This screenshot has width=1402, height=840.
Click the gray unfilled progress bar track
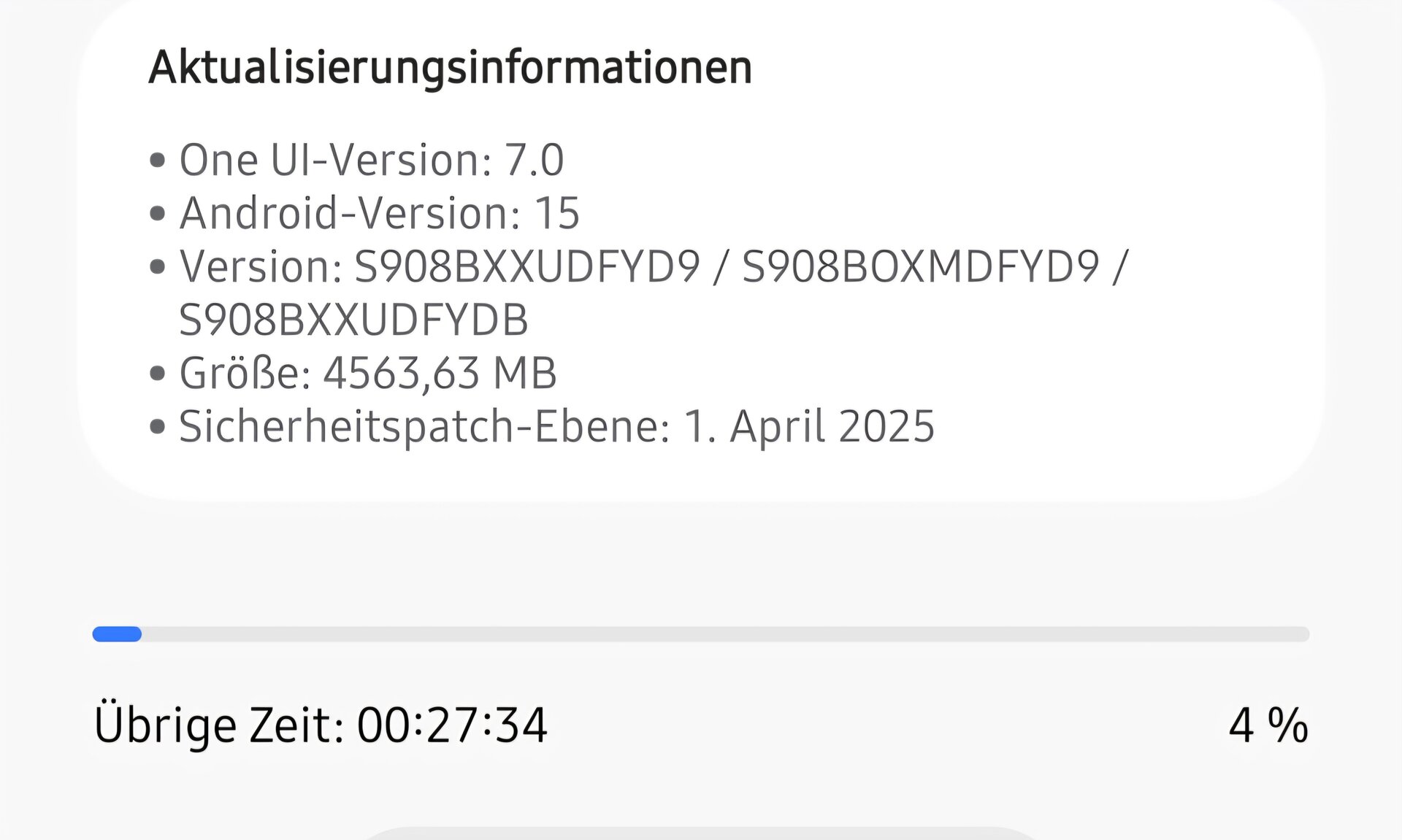tap(723, 634)
